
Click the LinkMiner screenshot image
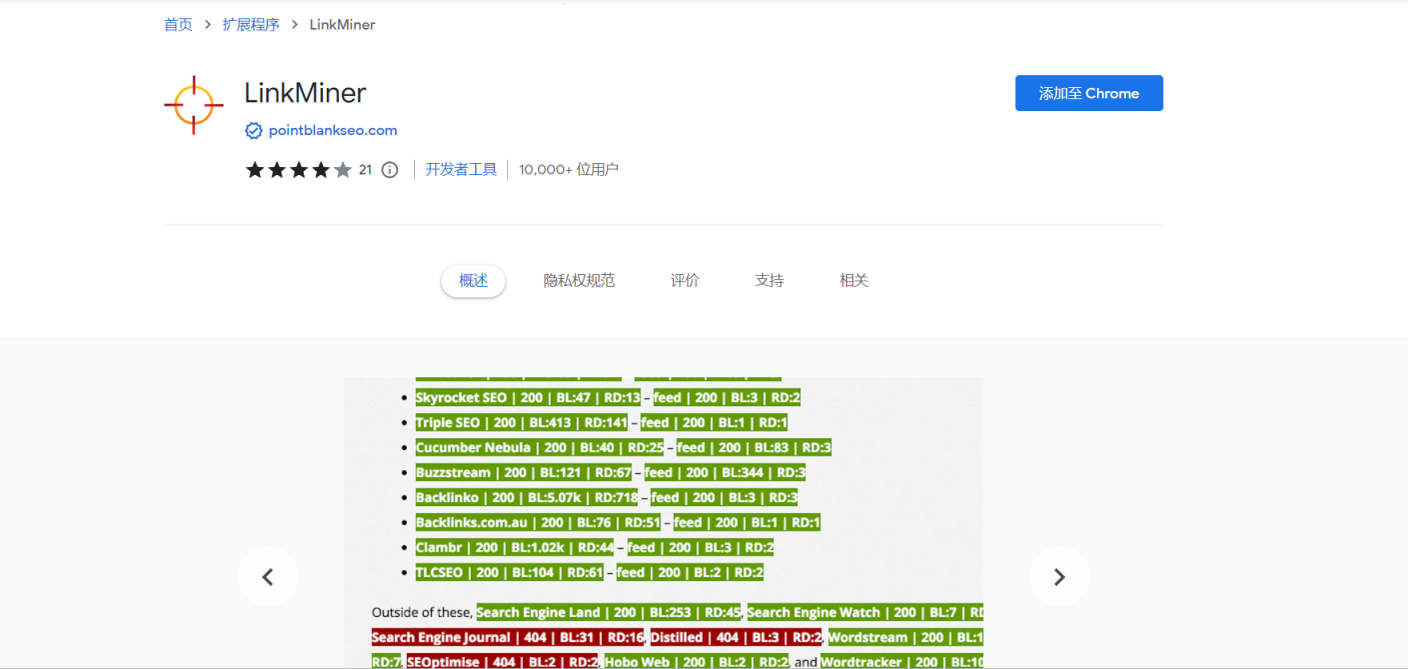(663, 520)
